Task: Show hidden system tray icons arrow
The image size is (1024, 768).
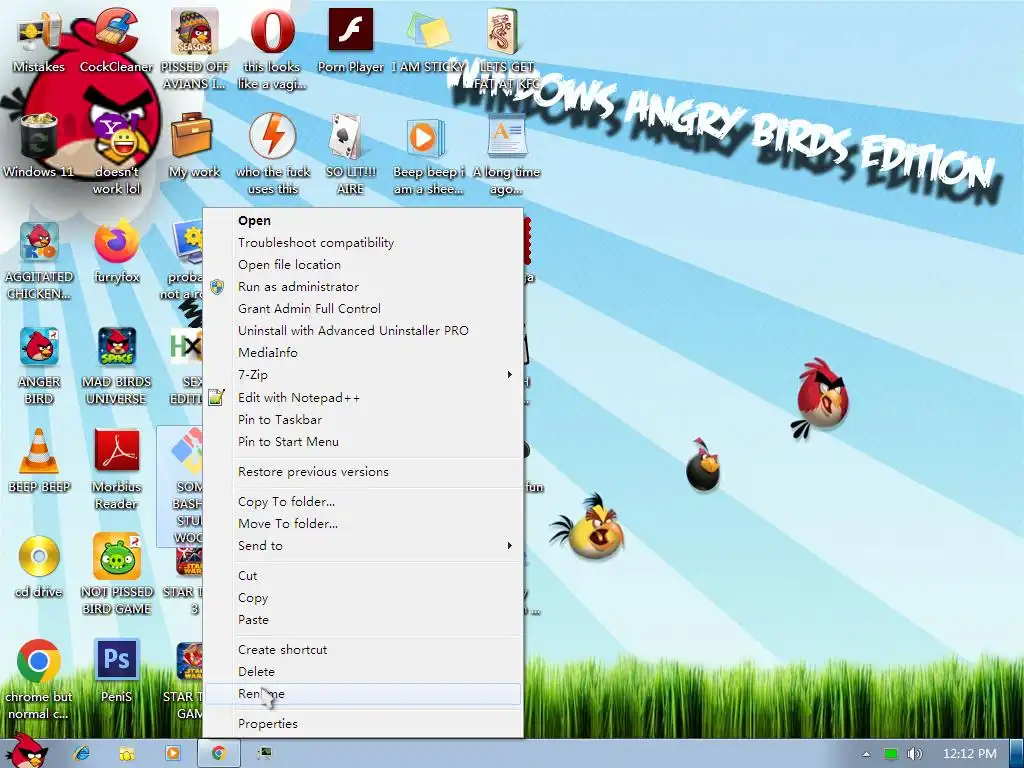Action: (x=866, y=754)
